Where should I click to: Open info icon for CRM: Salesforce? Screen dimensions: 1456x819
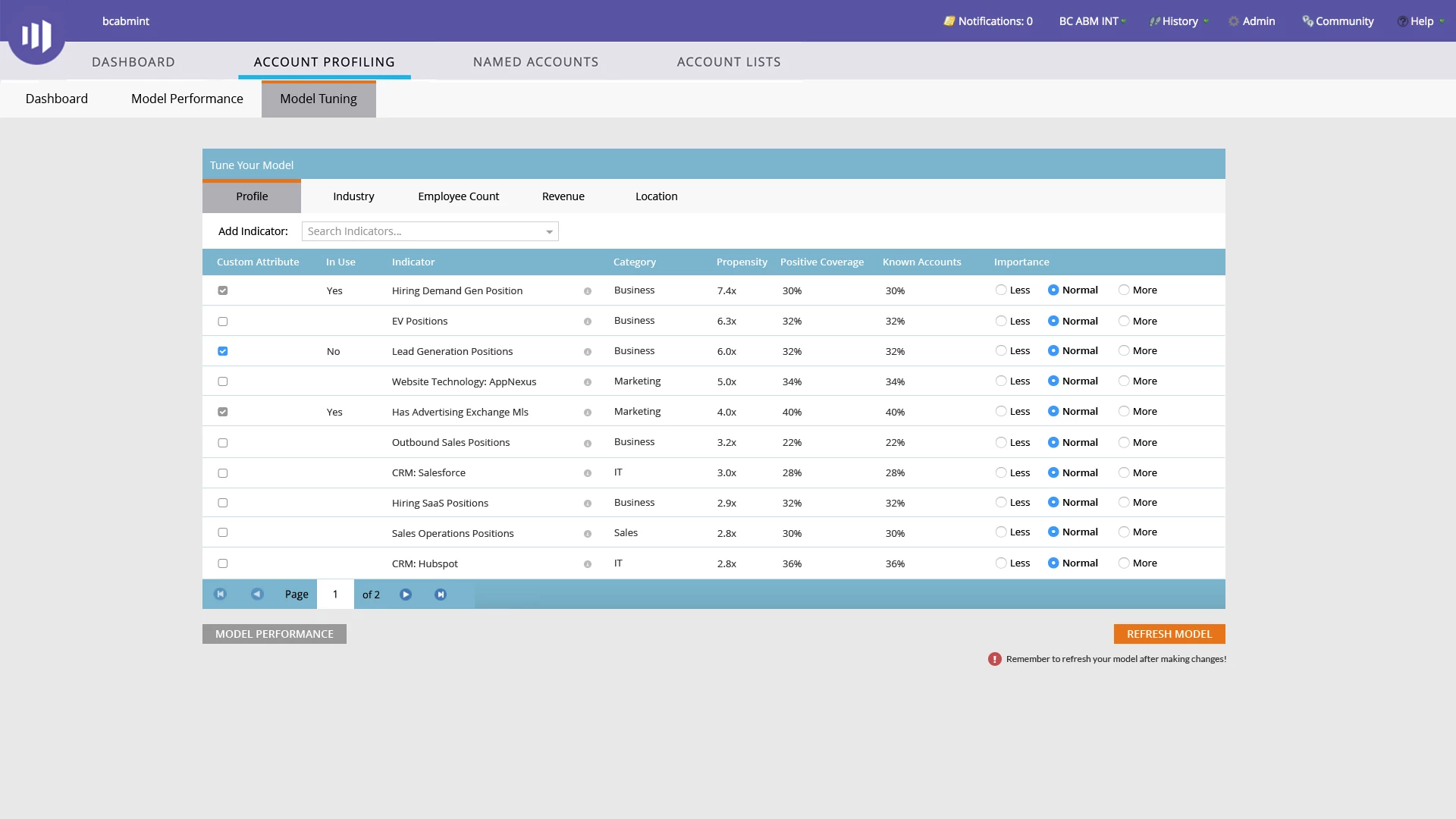(x=587, y=473)
